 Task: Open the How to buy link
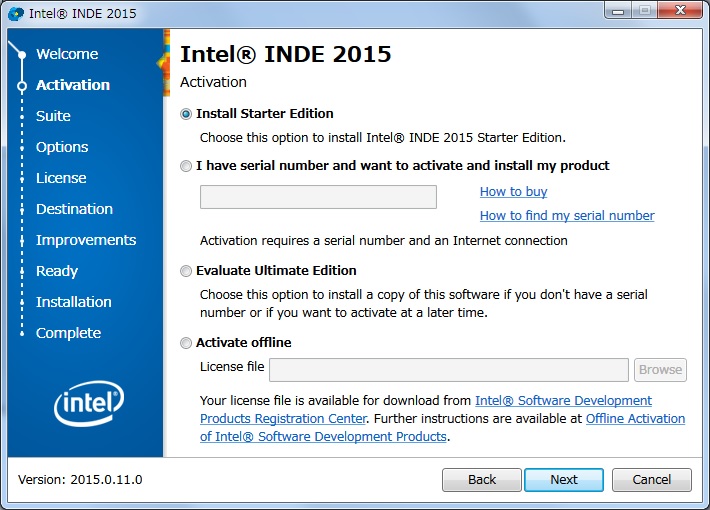513,192
